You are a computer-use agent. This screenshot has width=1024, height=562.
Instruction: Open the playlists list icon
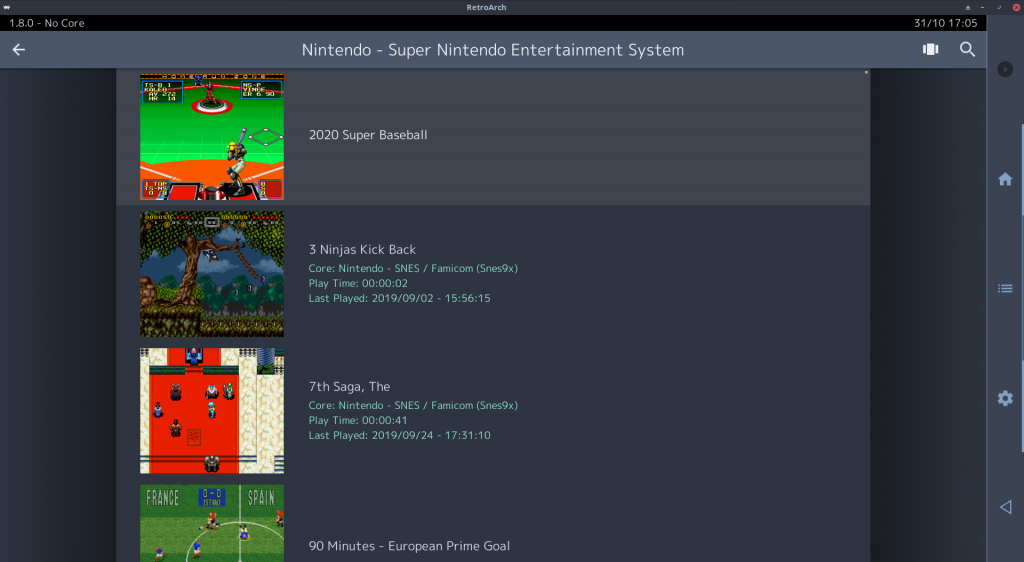tap(1005, 289)
